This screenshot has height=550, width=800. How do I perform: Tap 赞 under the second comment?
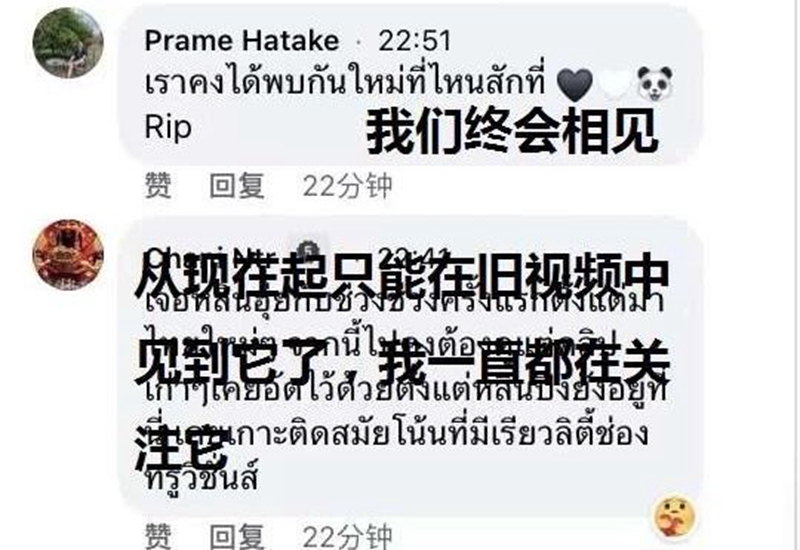coord(158,536)
